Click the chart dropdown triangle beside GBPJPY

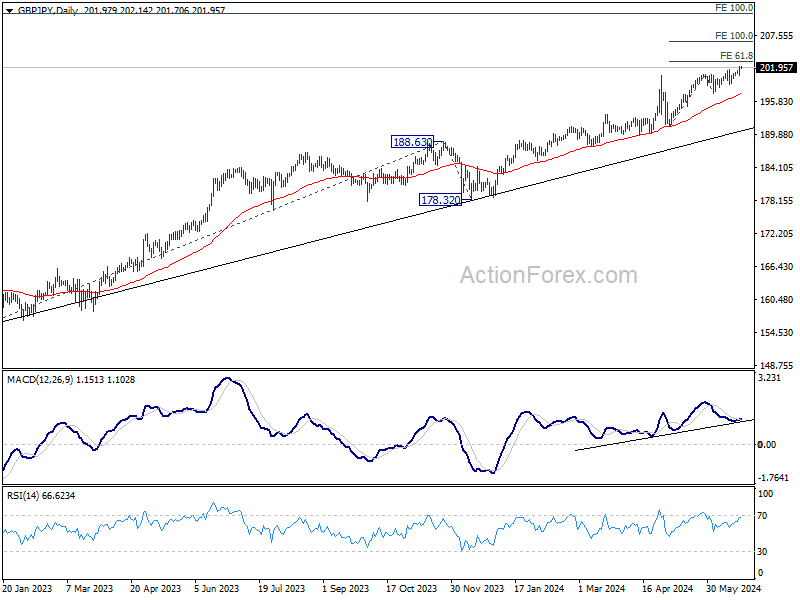tap(9, 10)
